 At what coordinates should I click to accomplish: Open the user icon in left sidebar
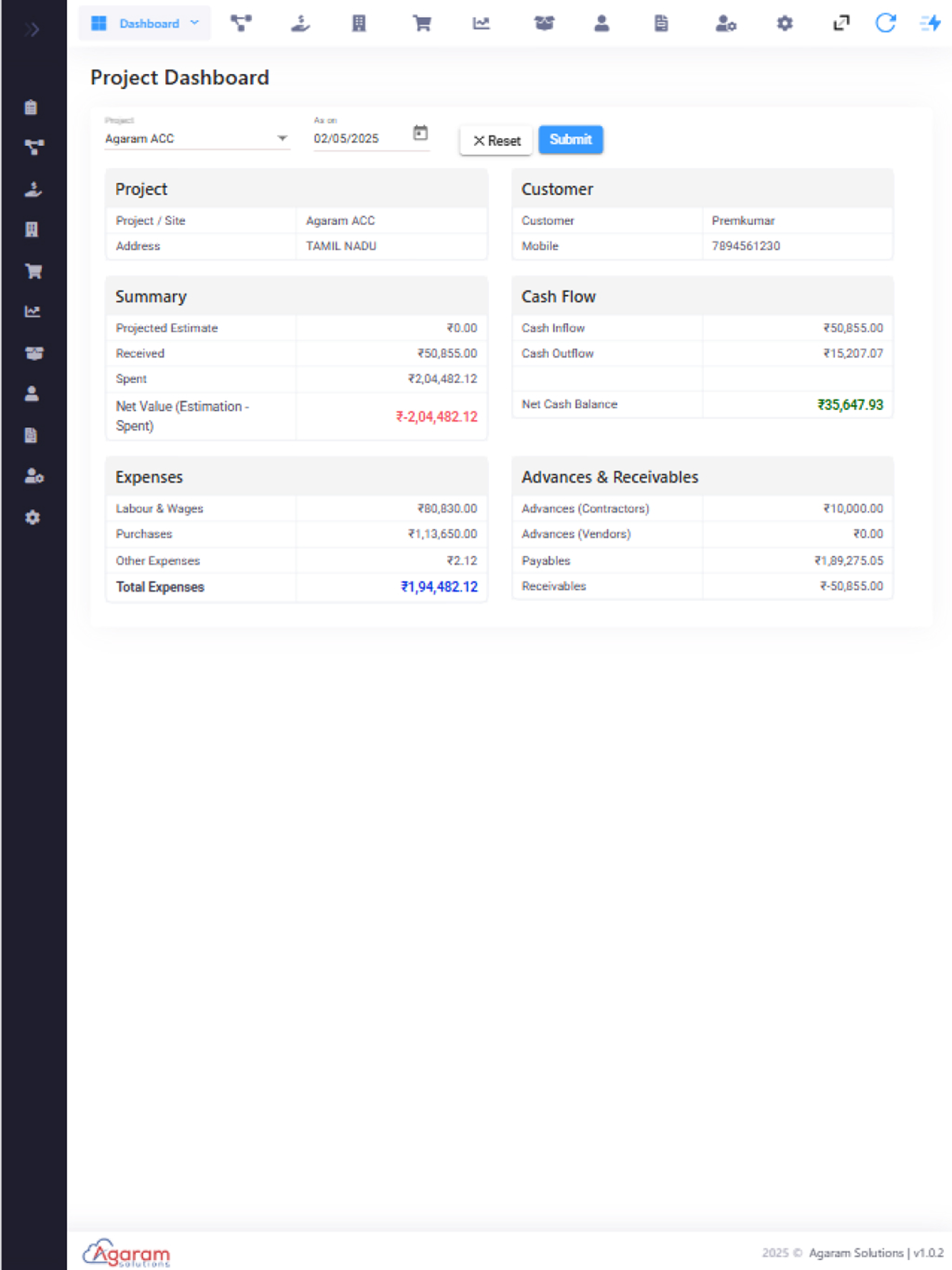tap(31, 394)
